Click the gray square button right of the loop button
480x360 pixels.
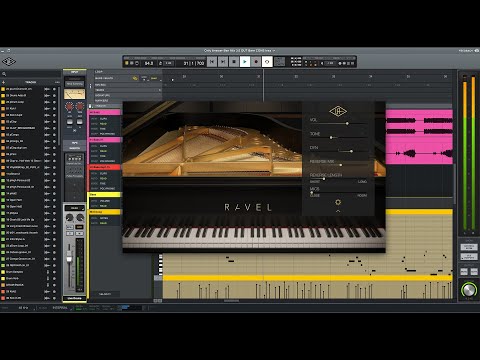coord(279,62)
